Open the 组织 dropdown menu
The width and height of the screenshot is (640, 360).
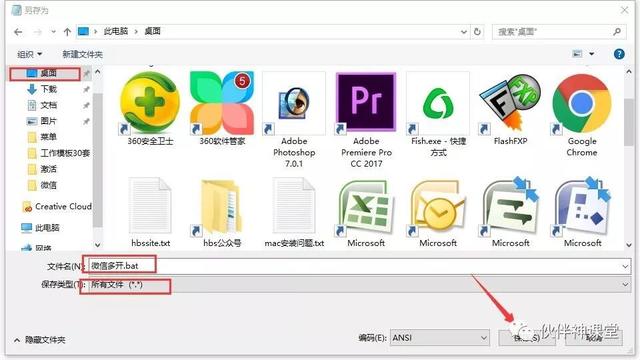29,54
